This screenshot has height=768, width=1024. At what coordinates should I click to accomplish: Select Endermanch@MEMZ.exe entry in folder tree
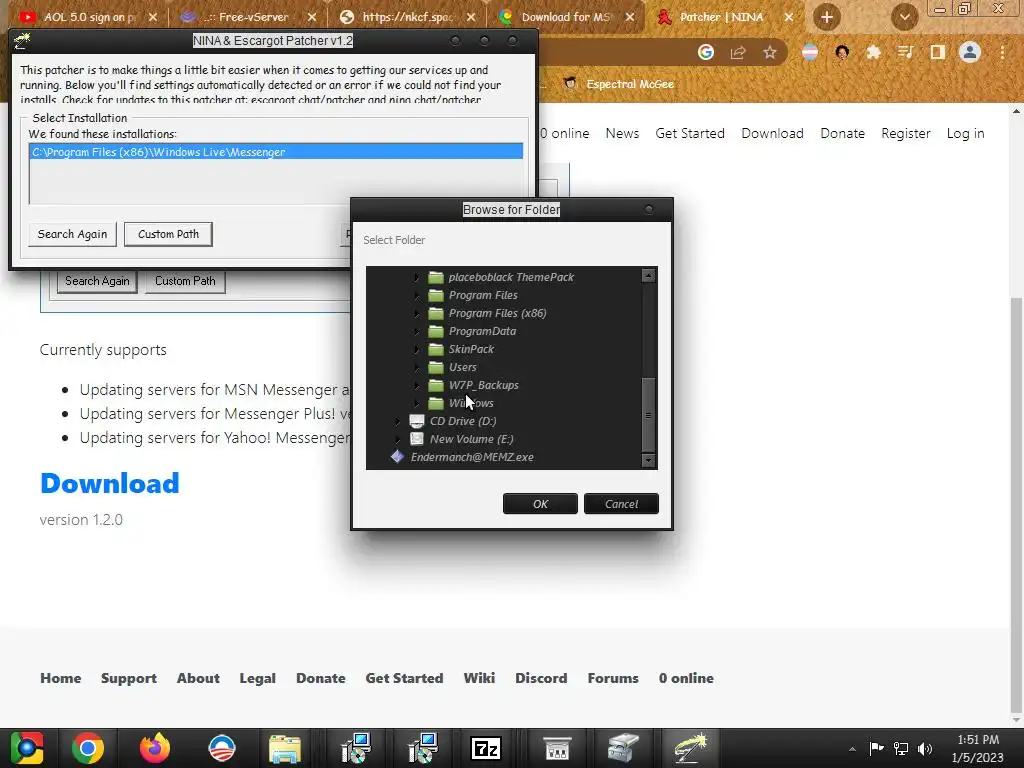(472, 457)
